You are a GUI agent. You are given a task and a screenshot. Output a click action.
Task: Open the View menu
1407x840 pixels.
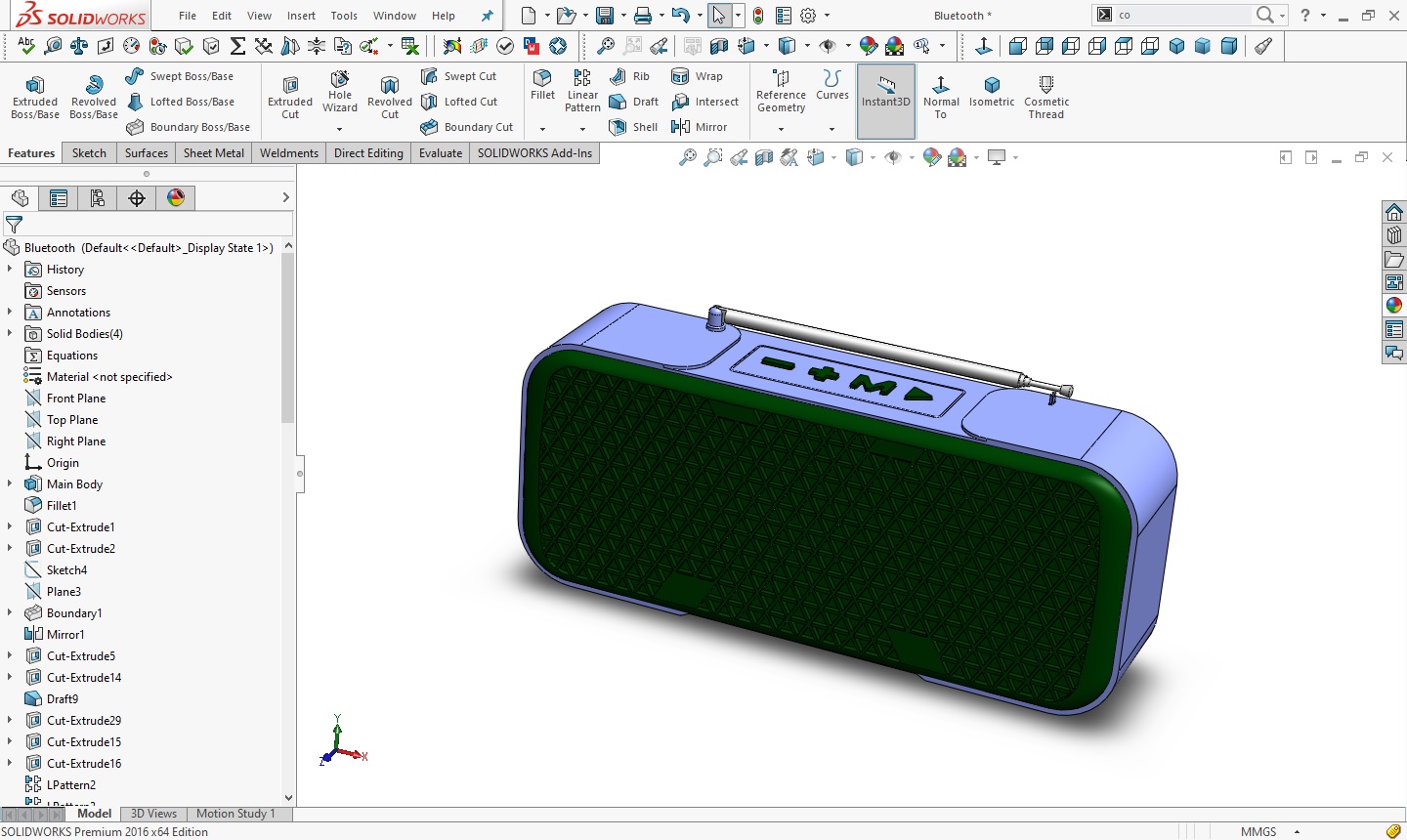pyautogui.click(x=259, y=16)
